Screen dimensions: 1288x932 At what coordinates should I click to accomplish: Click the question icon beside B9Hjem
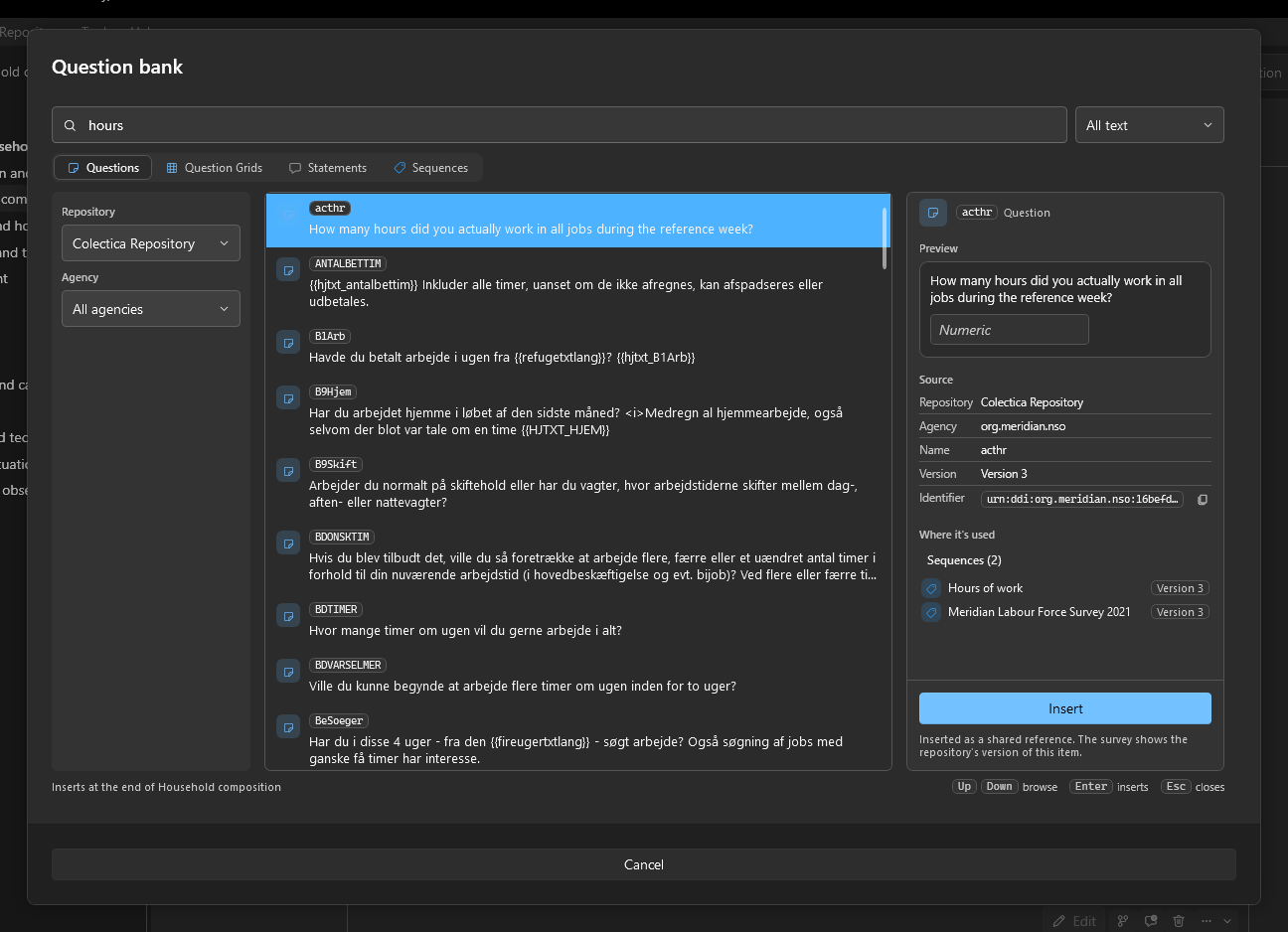tap(288, 397)
